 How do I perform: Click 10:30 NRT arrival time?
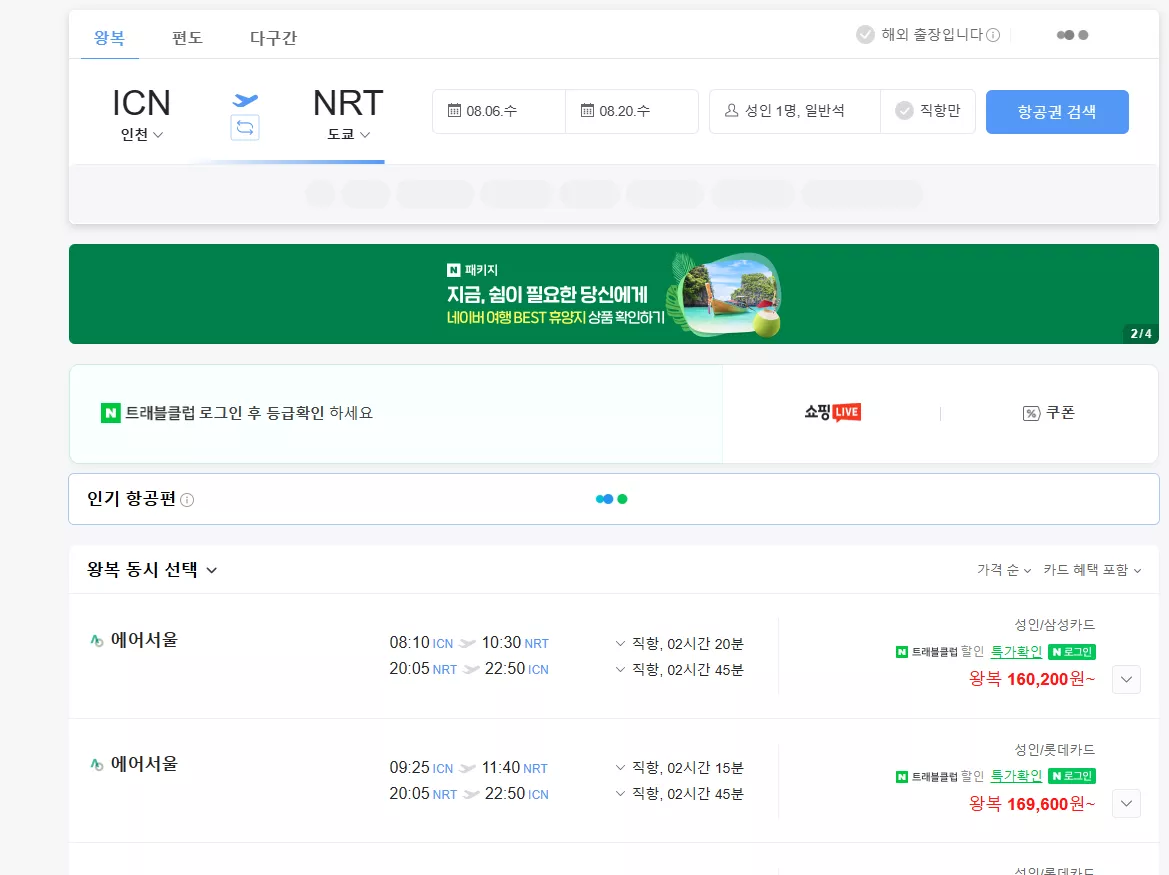pos(514,642)
